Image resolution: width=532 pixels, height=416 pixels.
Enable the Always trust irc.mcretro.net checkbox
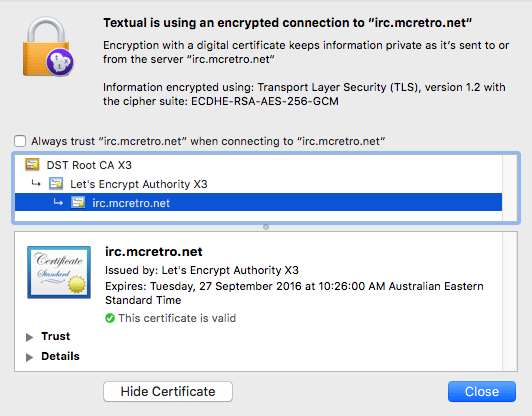click(x=20, y=141)
